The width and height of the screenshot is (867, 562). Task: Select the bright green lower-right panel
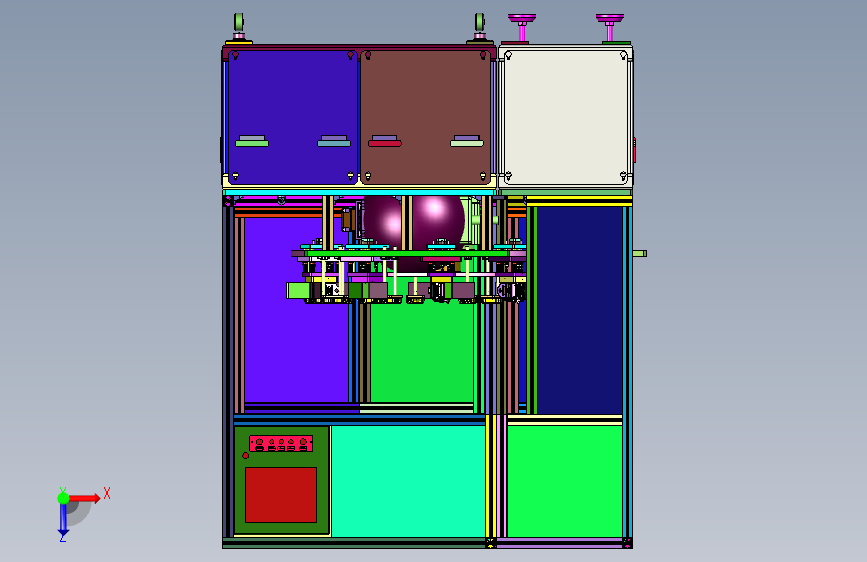[x=565, y=481]
